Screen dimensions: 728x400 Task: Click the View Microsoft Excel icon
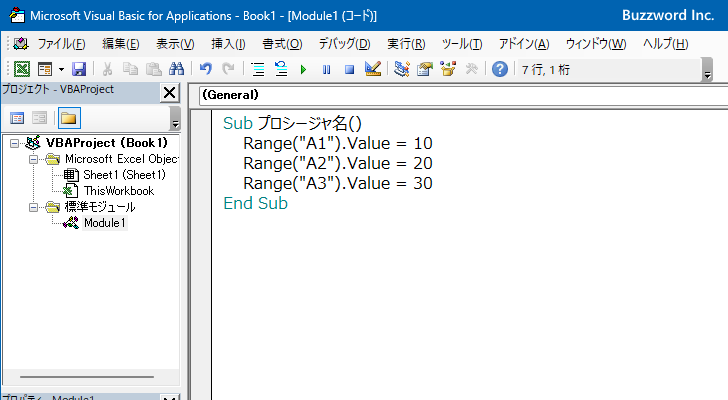22,69
